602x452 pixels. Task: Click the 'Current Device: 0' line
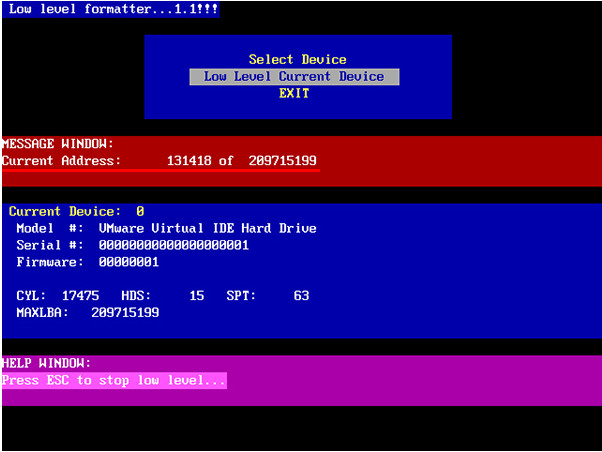76,212
